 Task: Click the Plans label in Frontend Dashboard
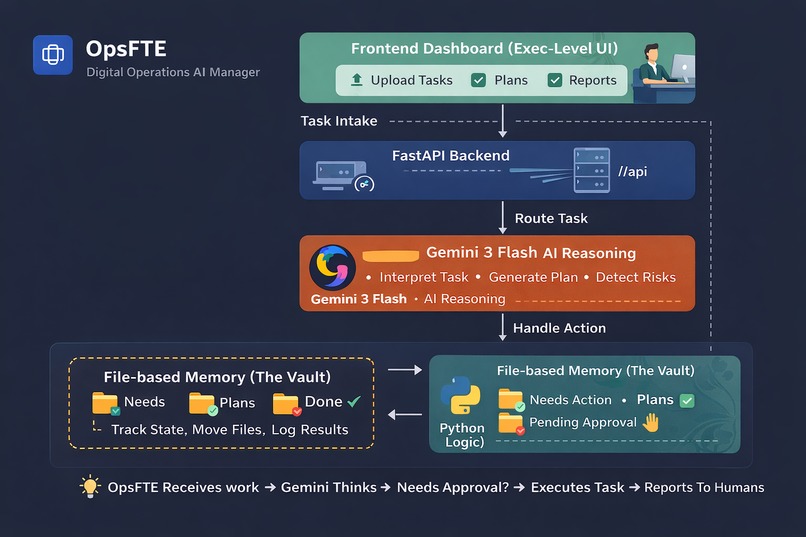[x=511, y=80]
